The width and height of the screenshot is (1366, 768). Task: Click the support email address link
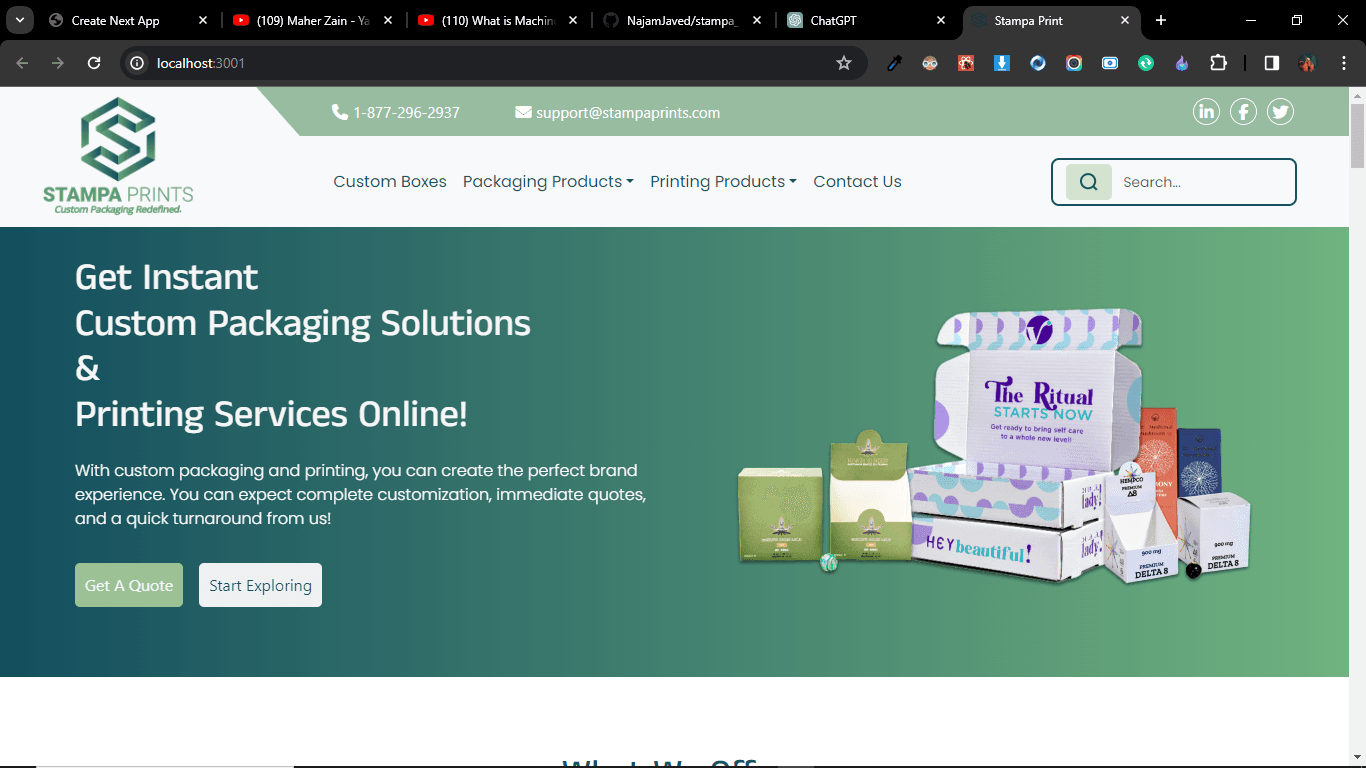627,113
